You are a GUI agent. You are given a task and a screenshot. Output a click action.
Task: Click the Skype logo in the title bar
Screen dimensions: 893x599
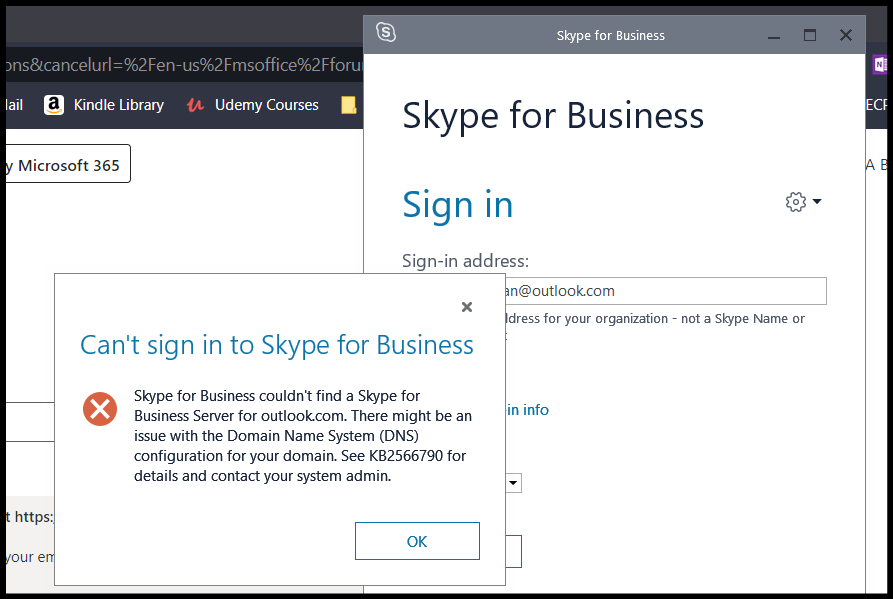[x=386, y=32]
